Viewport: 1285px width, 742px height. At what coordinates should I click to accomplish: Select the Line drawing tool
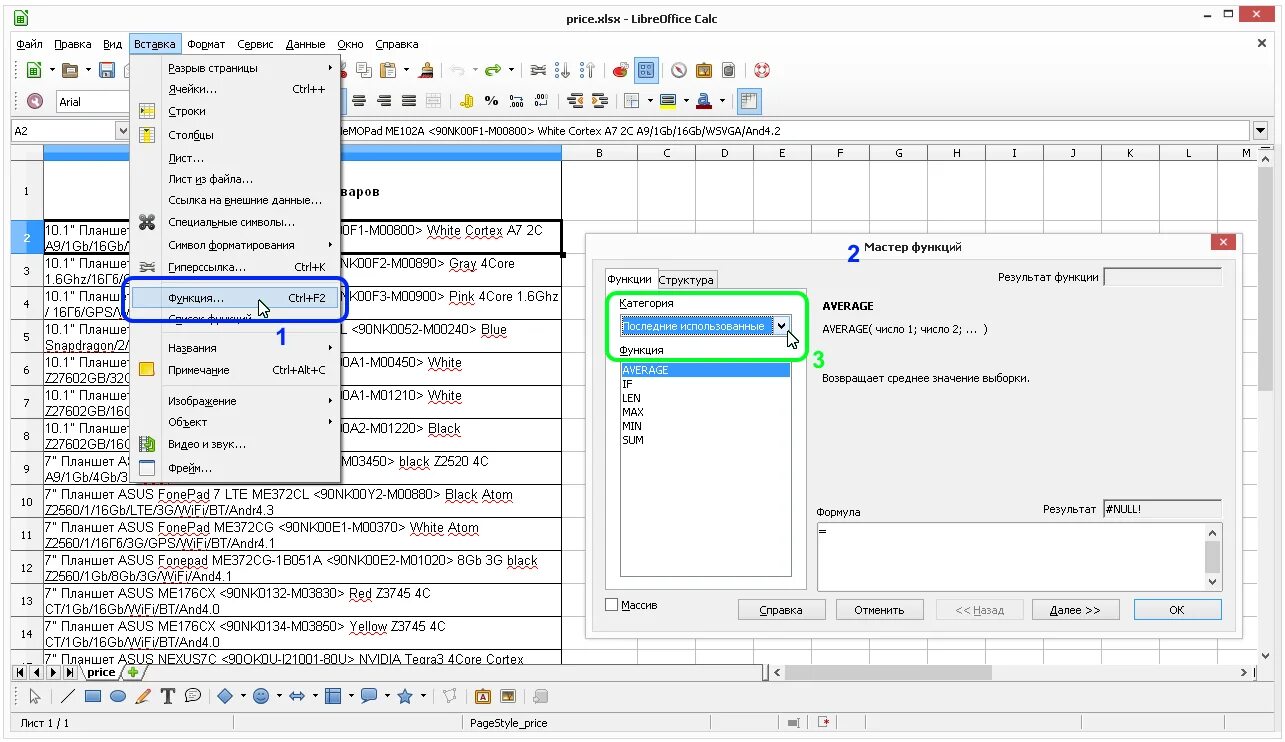[x=68, y=696]
